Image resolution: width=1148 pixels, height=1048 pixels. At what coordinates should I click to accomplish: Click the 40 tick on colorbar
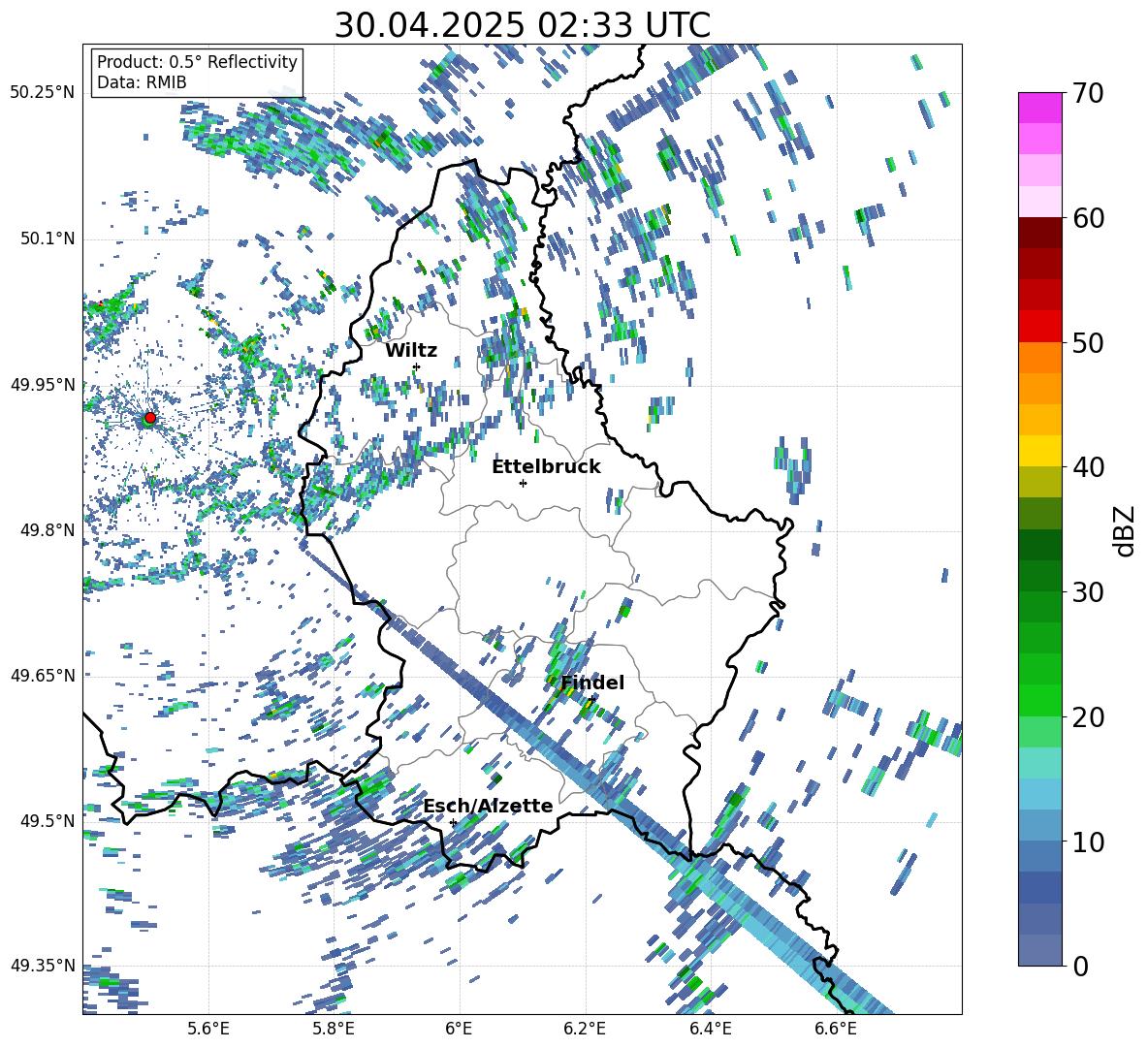1088,467
